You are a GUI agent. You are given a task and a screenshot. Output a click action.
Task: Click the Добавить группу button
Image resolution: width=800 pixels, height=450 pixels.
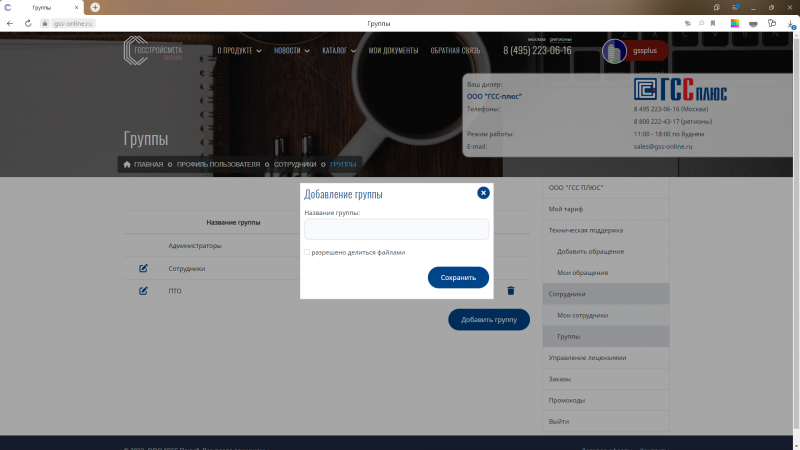489,319
